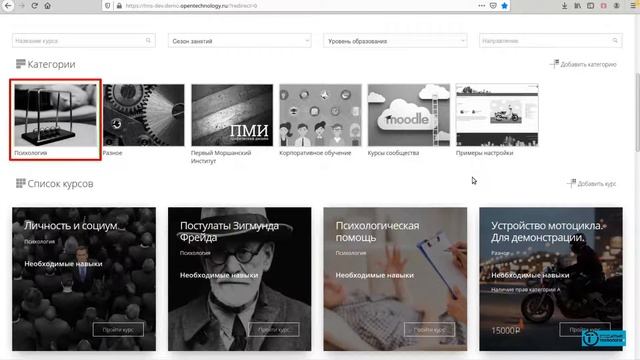The image size is (640, 360).
Task: Click Психология tag on Личность и социум card
Action: pyautogui.click(x=39, y=241)
